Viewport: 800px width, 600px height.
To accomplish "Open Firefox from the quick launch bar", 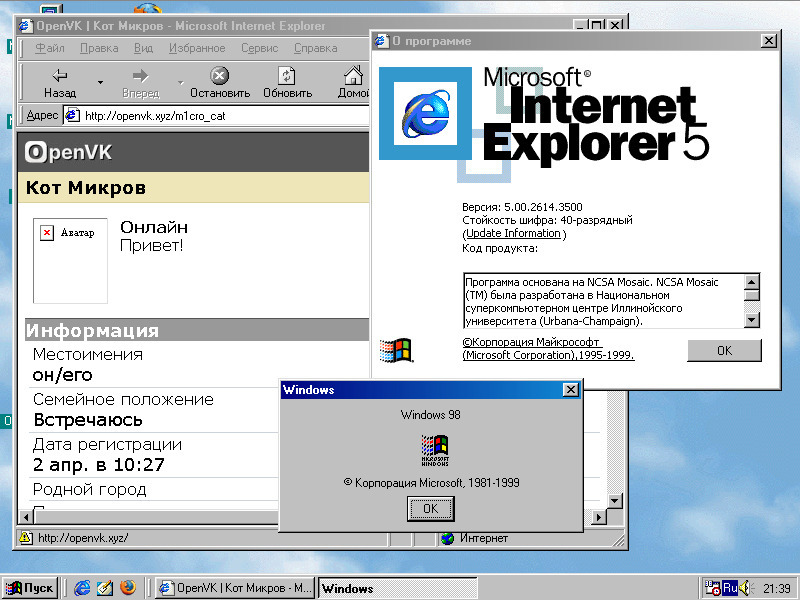I will (x=127, y=588).
